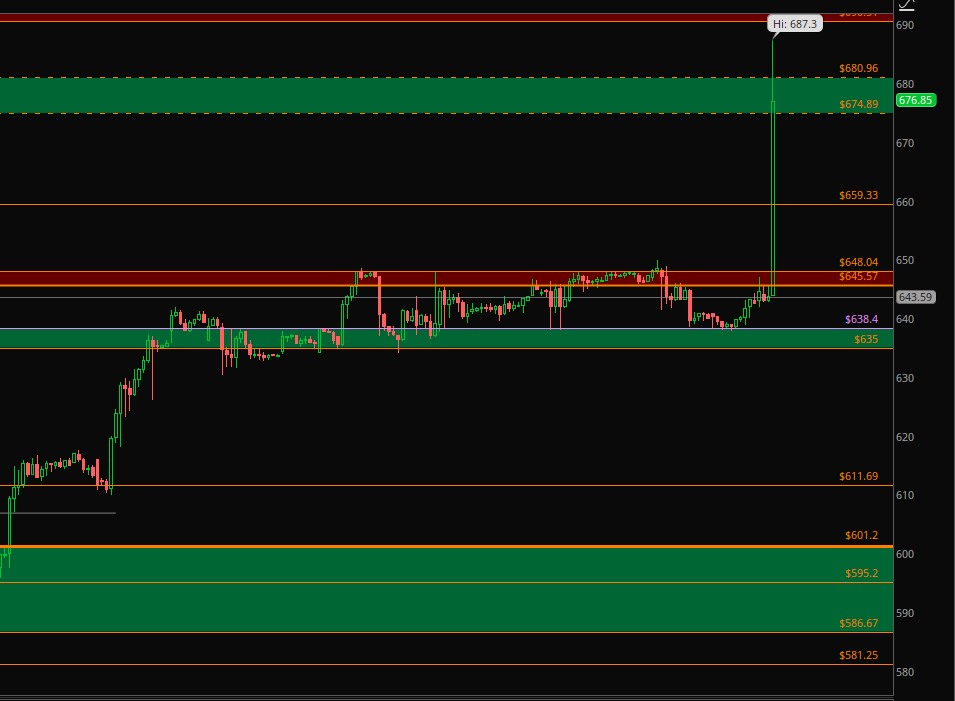Click the $635 support label

(865, 339)
